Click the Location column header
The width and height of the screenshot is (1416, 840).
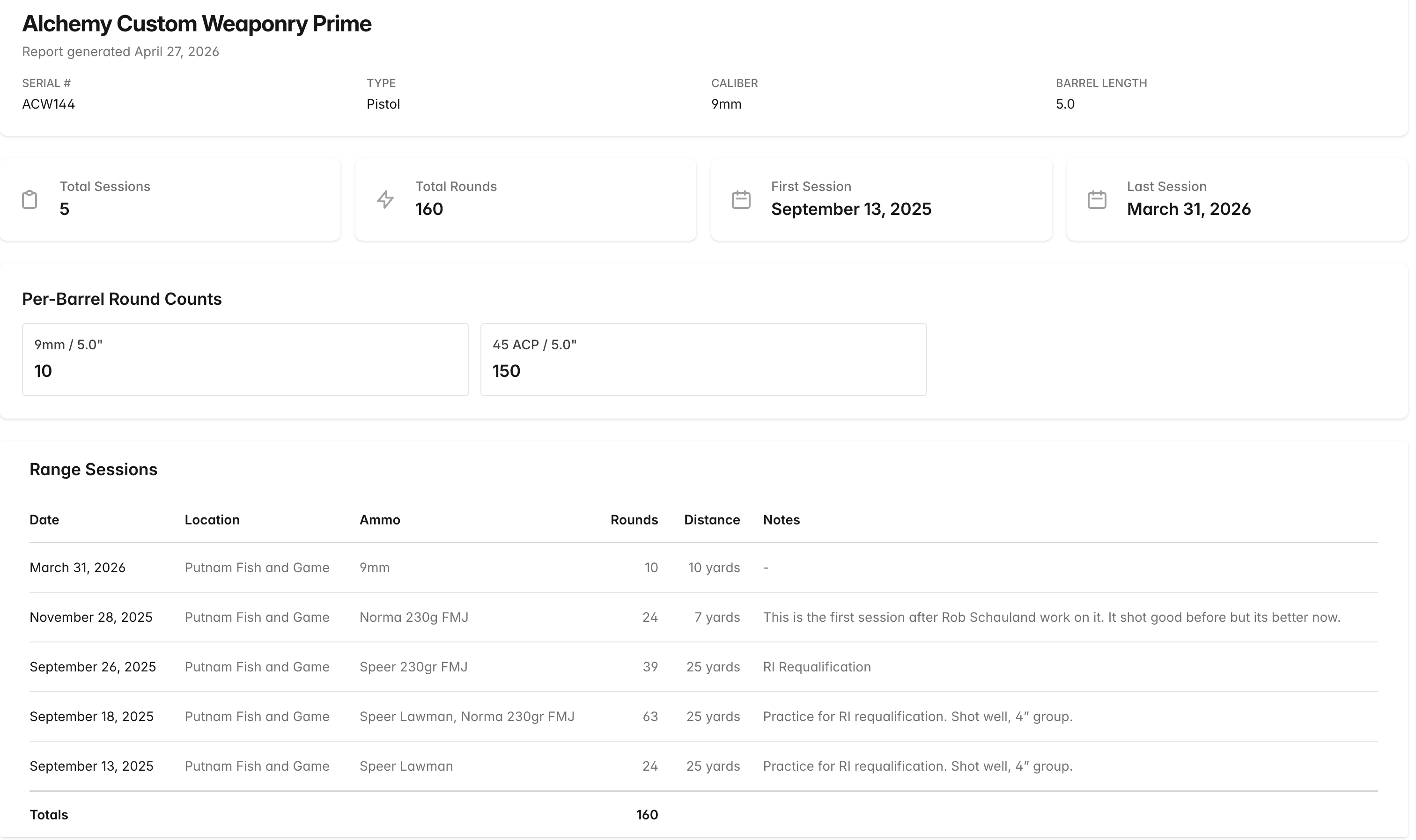coord(212,520)
